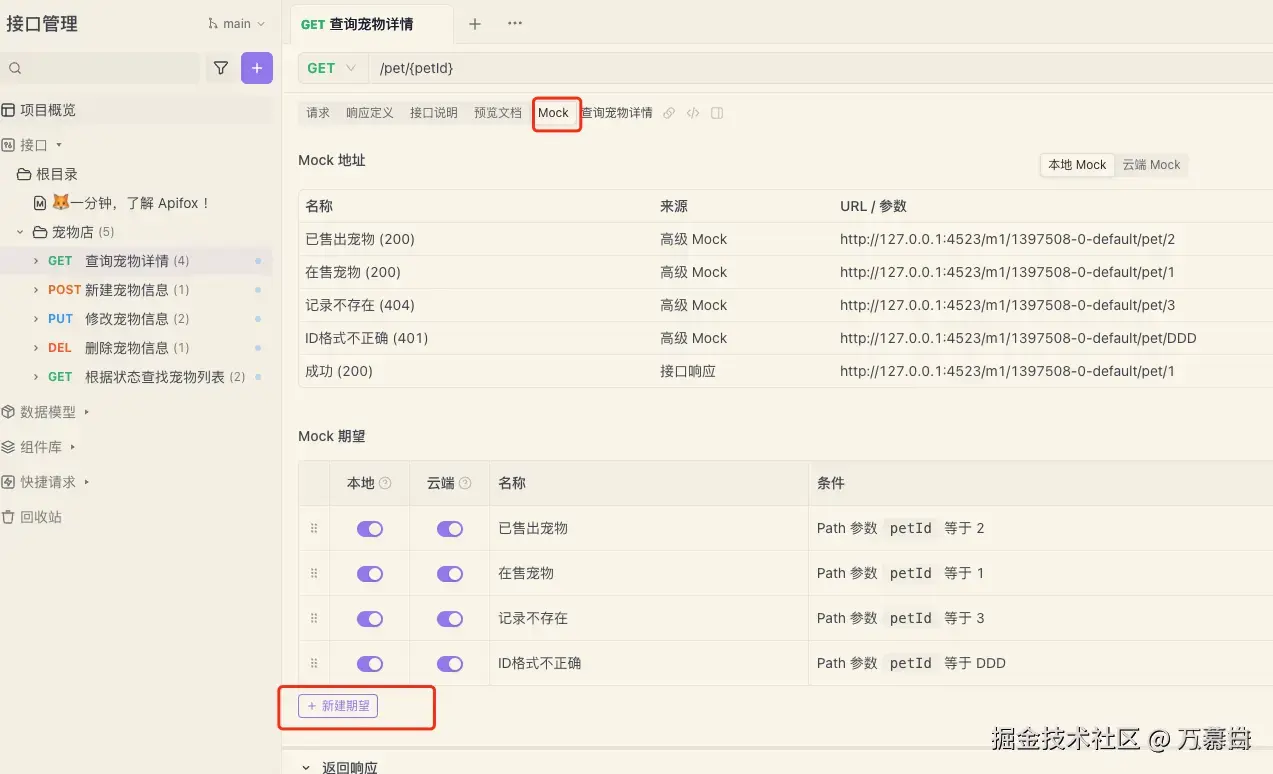The height and width of the screenshot is (774, 1273).
Task: Click the purple plus add button
Action: coord(257,68)
